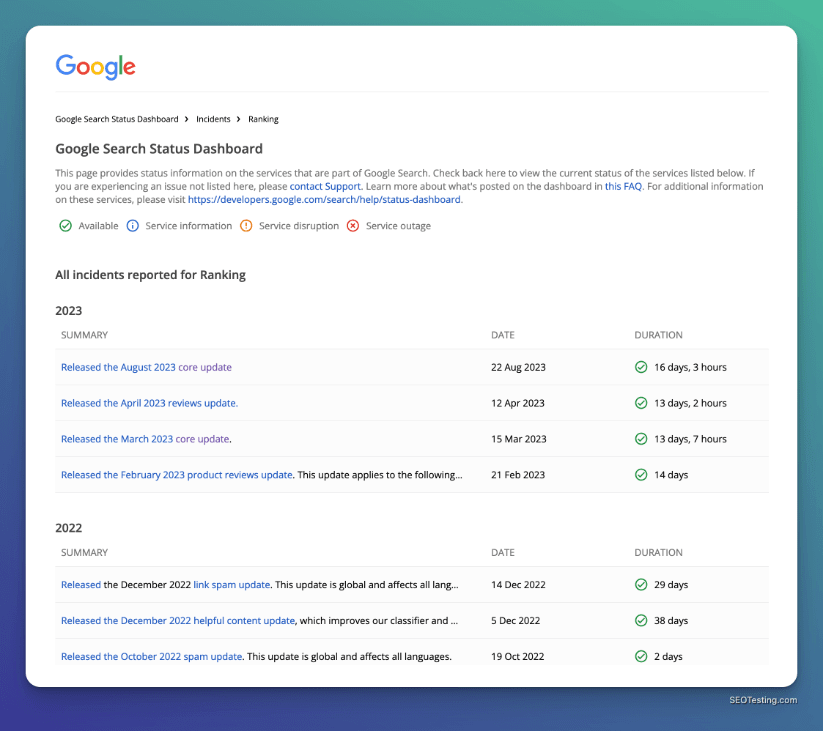Click the SUMMARY column header under 2023
Screen dimensions: 823x731
(85, 335)
